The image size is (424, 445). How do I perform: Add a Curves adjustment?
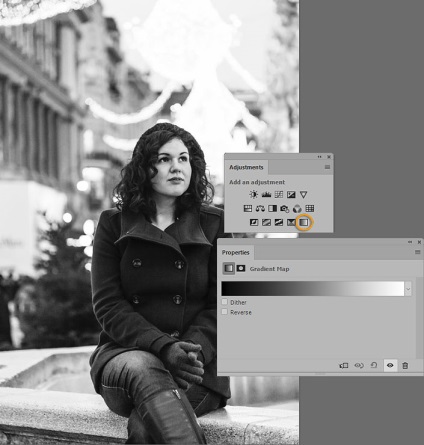click(279, 194)
